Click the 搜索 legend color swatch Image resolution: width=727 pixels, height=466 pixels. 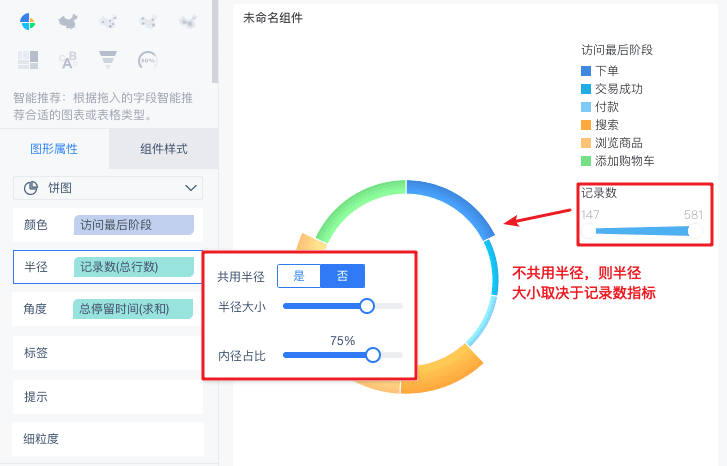tap(586, 125)
